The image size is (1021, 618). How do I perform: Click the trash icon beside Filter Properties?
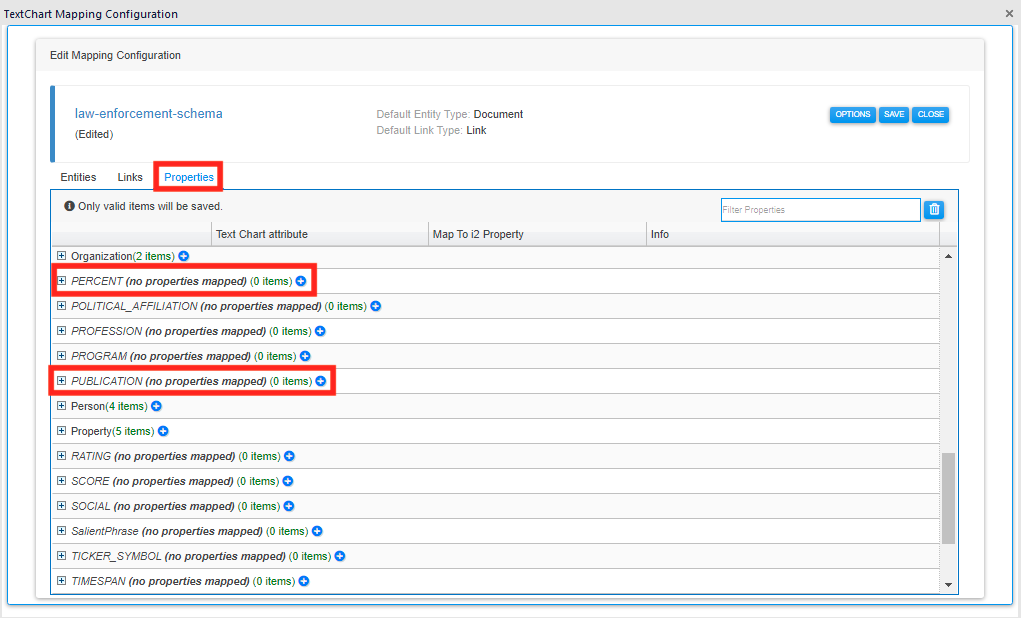click(x=934, y=209)
